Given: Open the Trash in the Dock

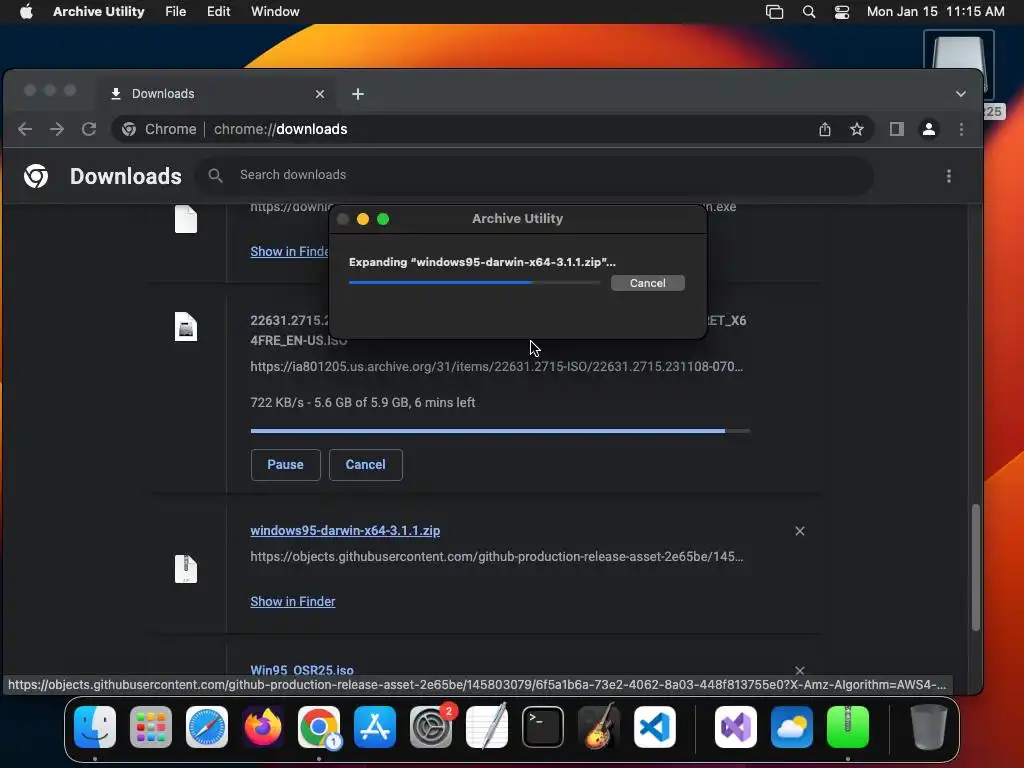Looking at the screenshot, I should pyautogui.click(x=929, y=727).
